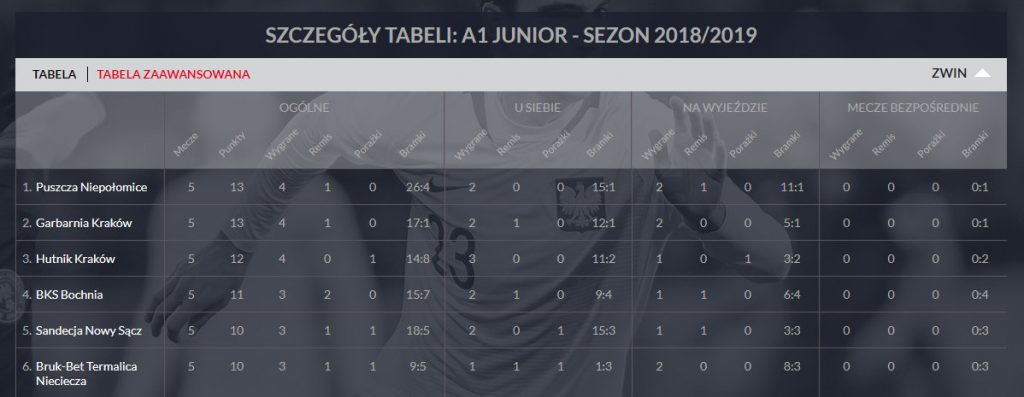The height and width of the screenshot is (397, 1024).
Task: Select the Hutnik Kraków team name
Action: [75, 259]
